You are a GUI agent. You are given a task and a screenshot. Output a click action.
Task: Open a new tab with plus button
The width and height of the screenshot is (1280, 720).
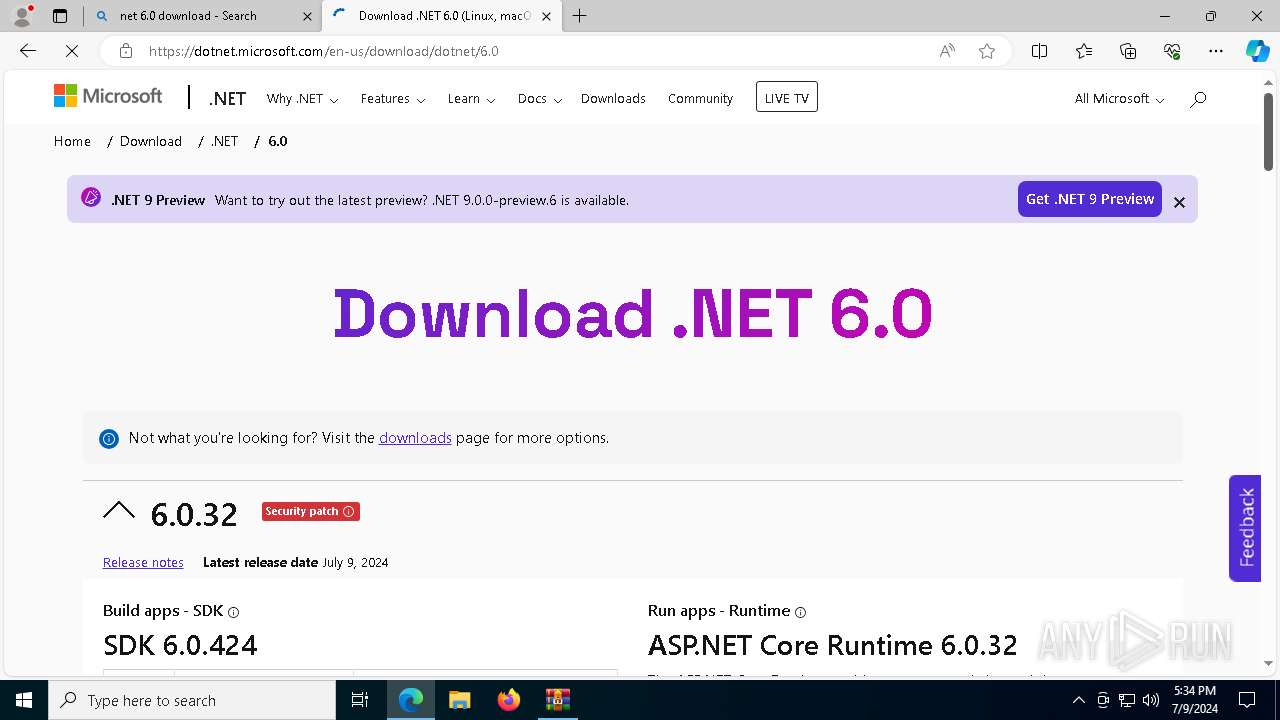(579, 16)
